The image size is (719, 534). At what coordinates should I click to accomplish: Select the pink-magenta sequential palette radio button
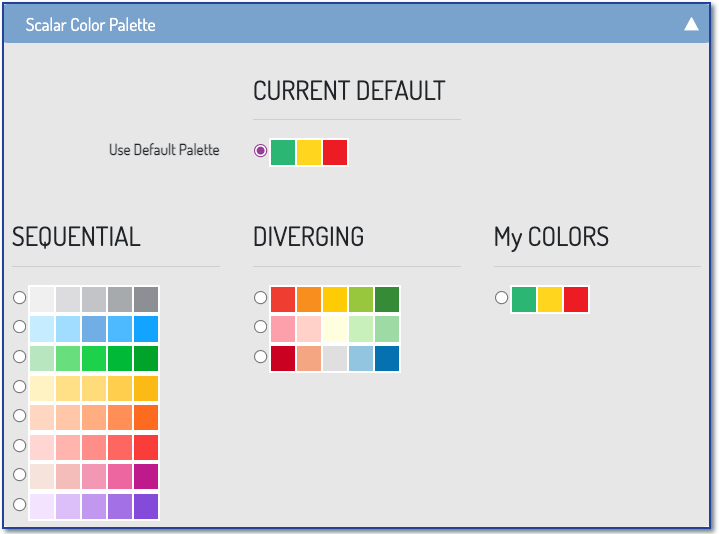(20, 474)
